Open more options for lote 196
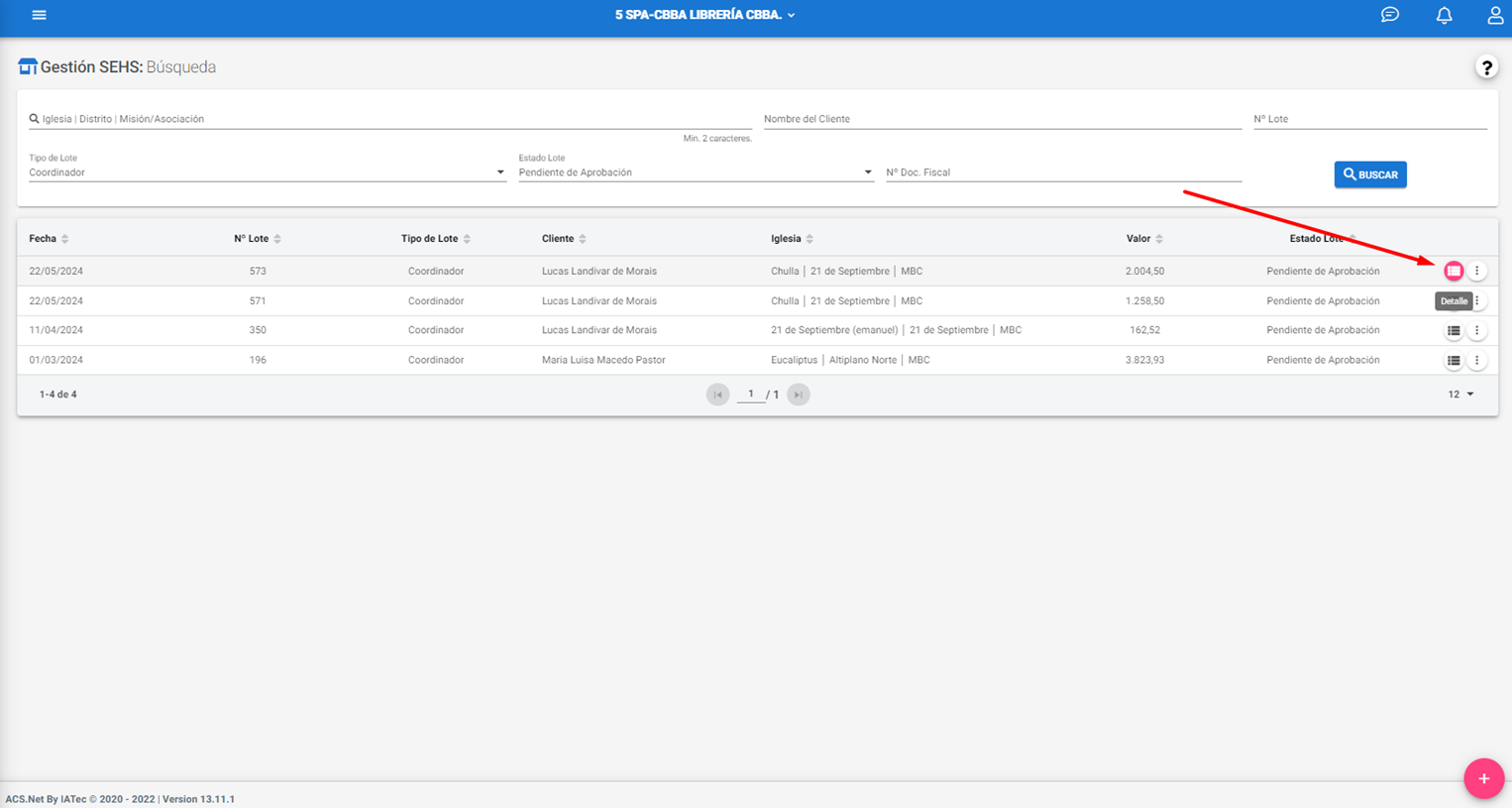Viewport: 1512px width, 808px height. coord(1476,360)
